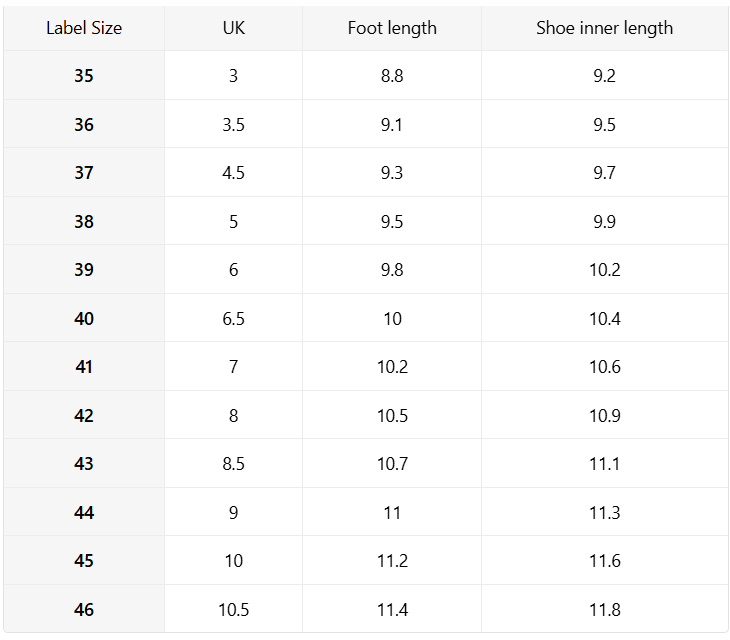
Task: Select foot length 9.3 cell
Action: 392,173
